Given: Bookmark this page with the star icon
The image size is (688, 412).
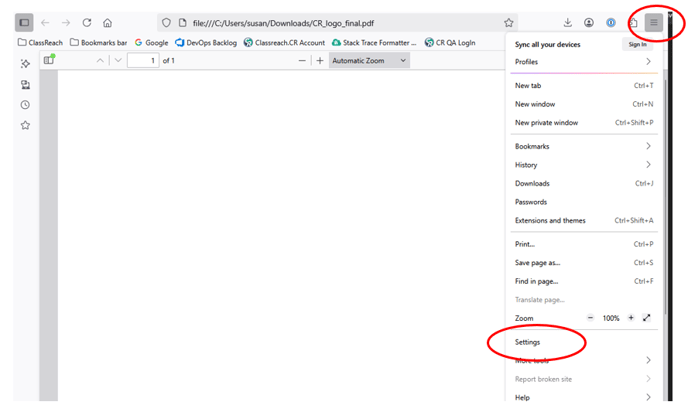Looking at the screenshot, I should (509, 23).
